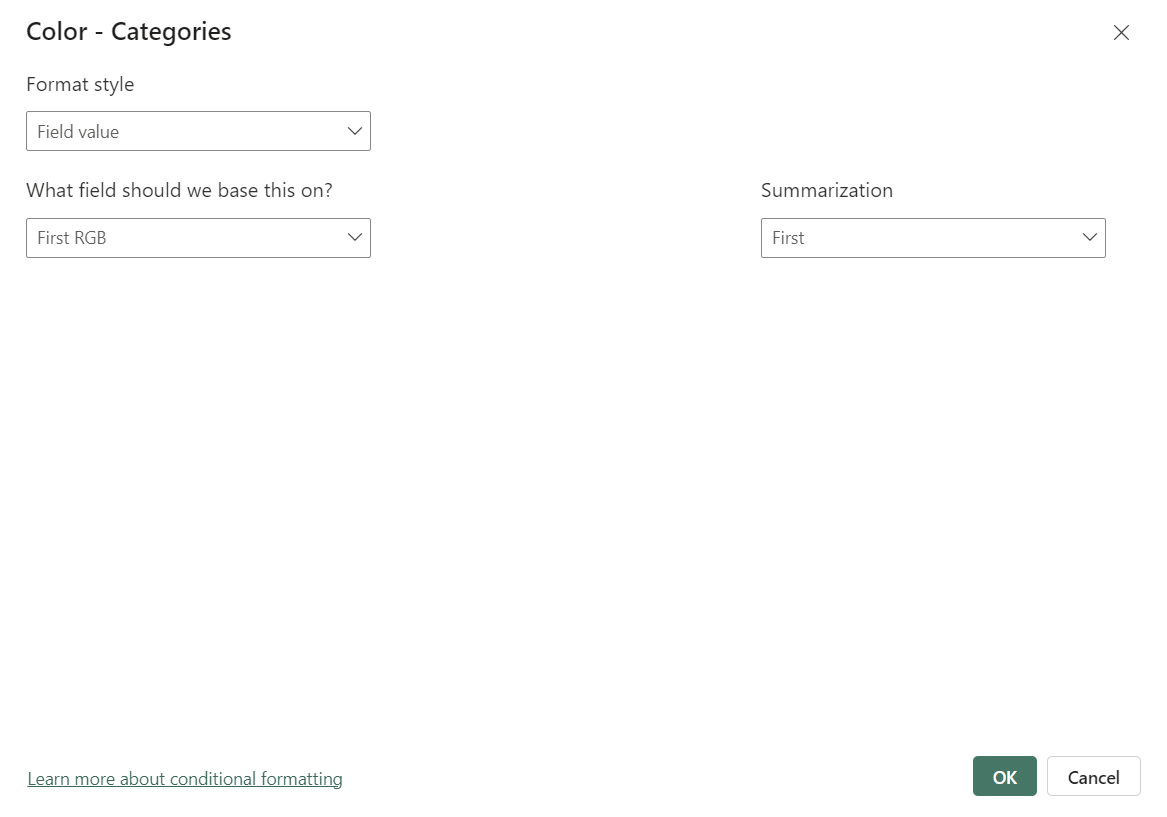This screenshot has width=1167, height=817.
Task: Click the Format style dropdown chevron arrow
Action: 354,131
